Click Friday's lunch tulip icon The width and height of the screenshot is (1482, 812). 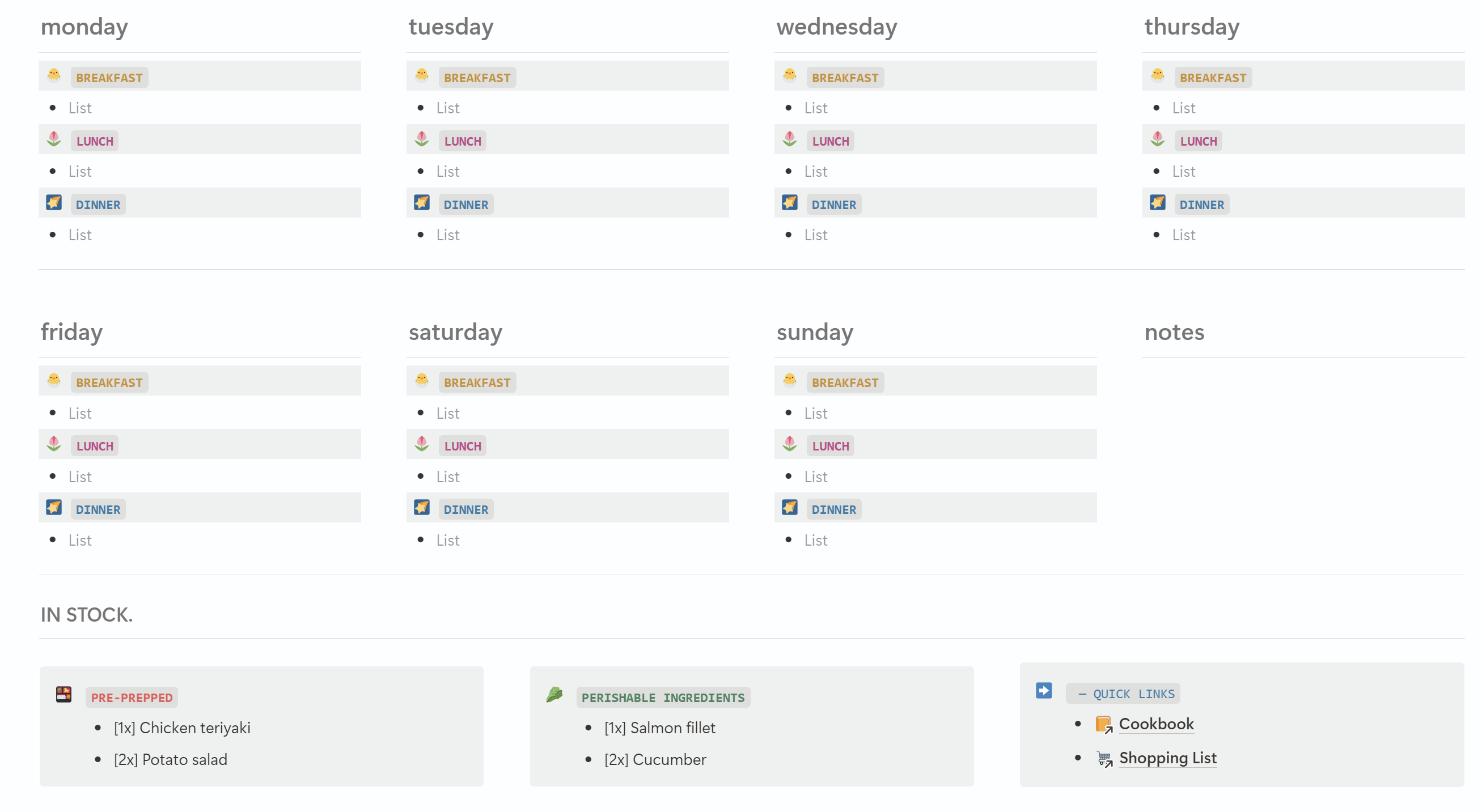pos(54,444)
